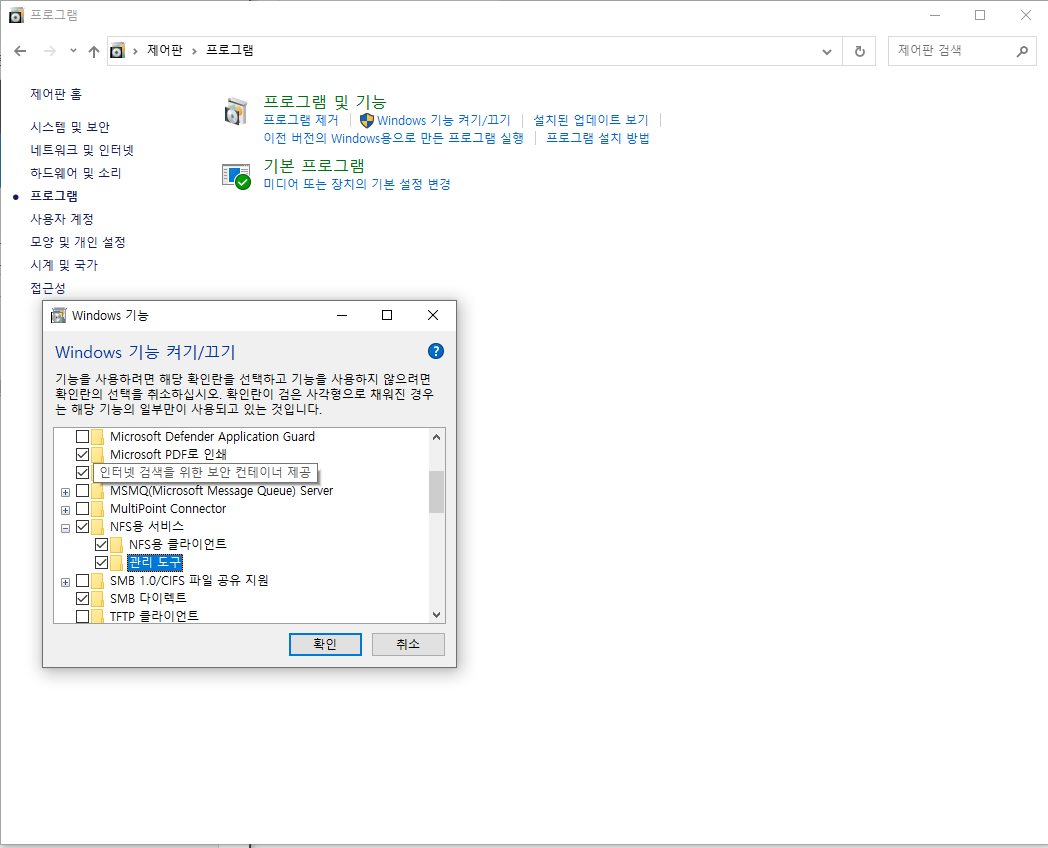Open help for Windows 기능 dialog
Image resolution: width=1048 pixels, height=848 pixels.
[x=436, y=351]
